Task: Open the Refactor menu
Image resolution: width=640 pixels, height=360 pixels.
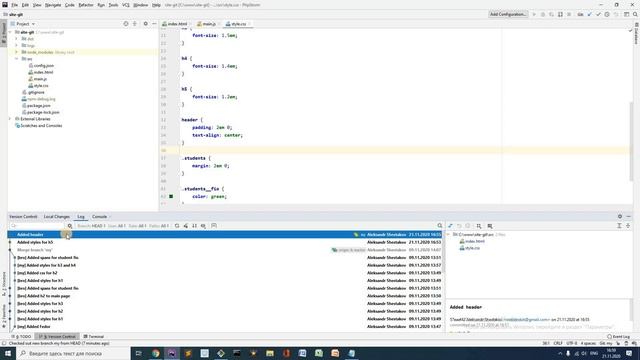Action: pos(86,5)
